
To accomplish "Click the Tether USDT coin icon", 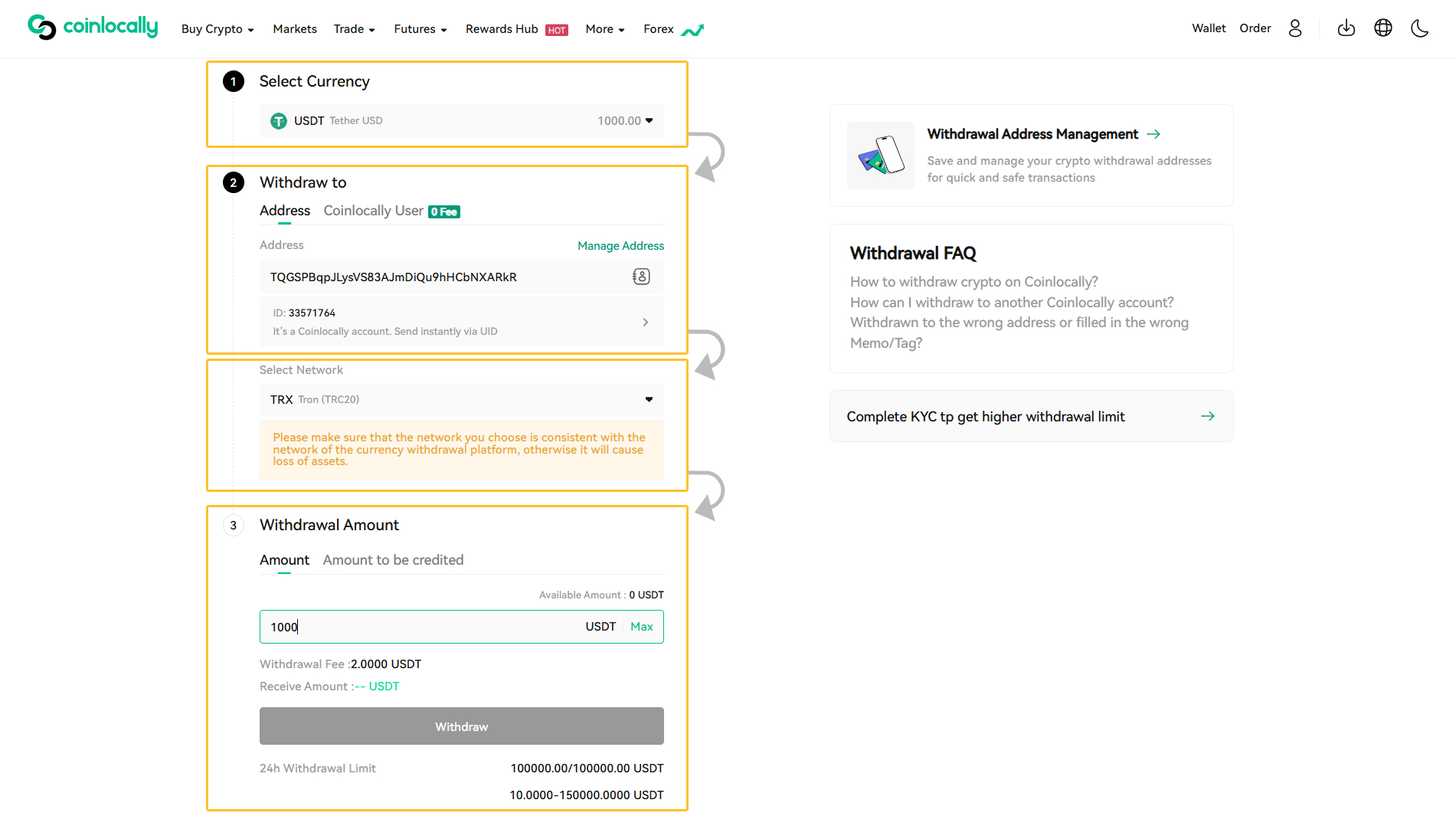I will point(279,121).
